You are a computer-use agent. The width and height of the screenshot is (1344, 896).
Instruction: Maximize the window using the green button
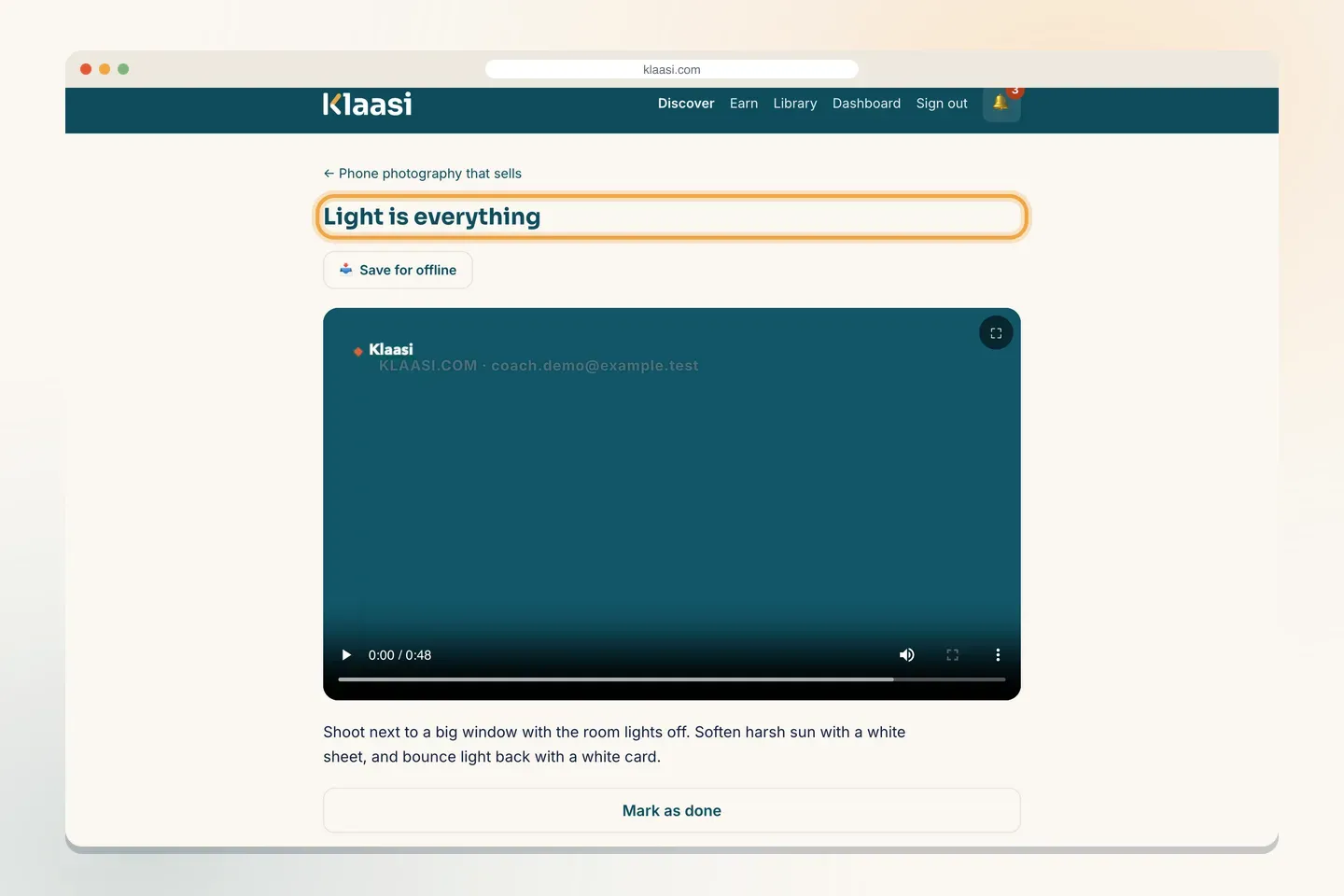123,69
